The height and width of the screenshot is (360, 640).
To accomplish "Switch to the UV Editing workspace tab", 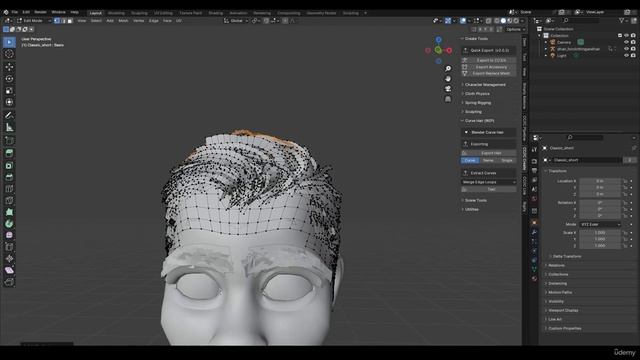I will (163, 13).
